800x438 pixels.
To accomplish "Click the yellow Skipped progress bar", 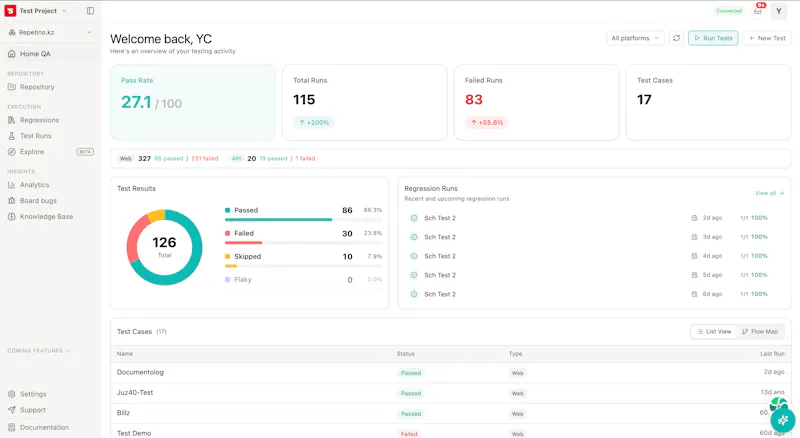I will pos(231,266).
